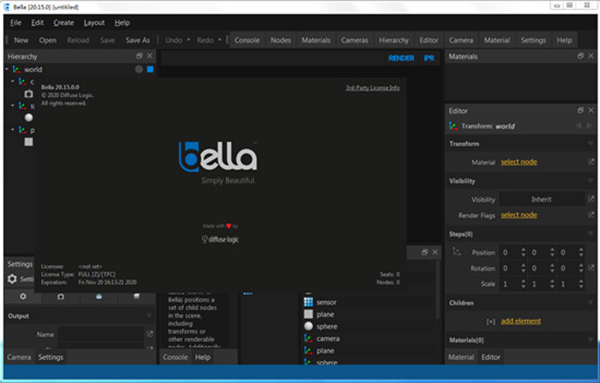Image resolution: width=600 pixels, height=383 pixels.
Task: Open the Help menu
Action: point(122,23)
